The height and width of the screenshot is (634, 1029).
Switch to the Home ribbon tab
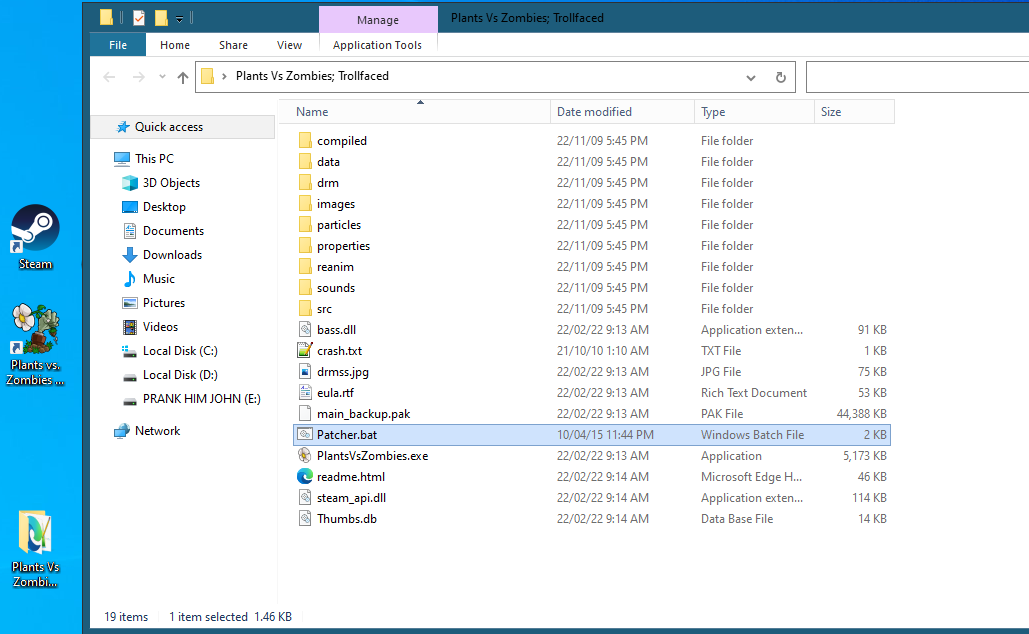pos(175,45)
